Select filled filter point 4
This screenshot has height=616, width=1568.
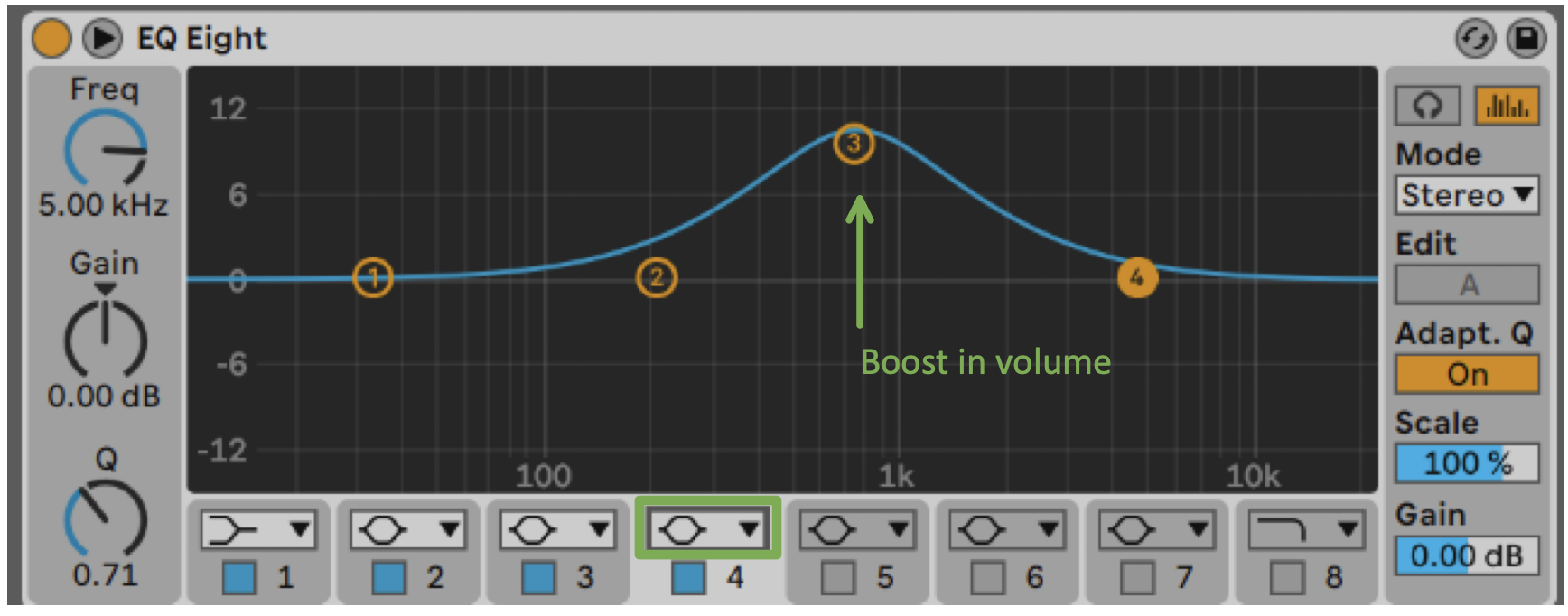coord(1137,277)
